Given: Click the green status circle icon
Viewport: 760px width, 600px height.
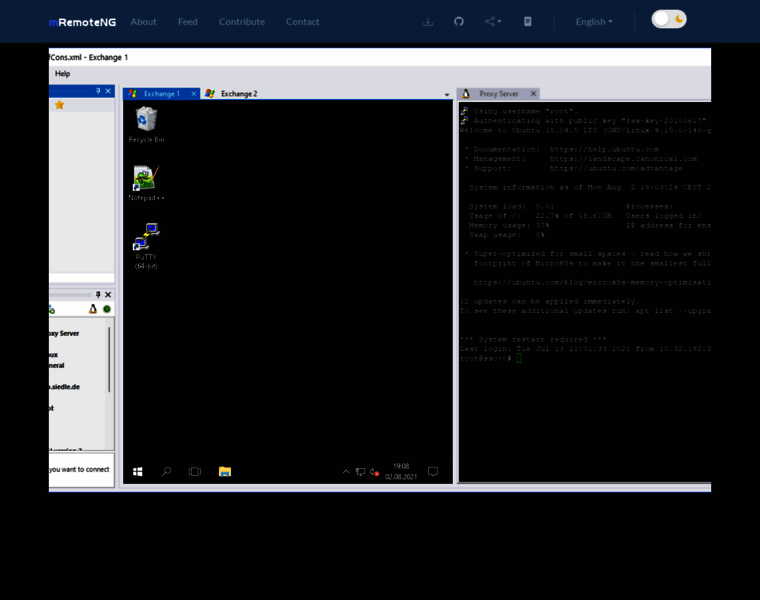Looking at the screenshot, I should [x=107, y=309].
